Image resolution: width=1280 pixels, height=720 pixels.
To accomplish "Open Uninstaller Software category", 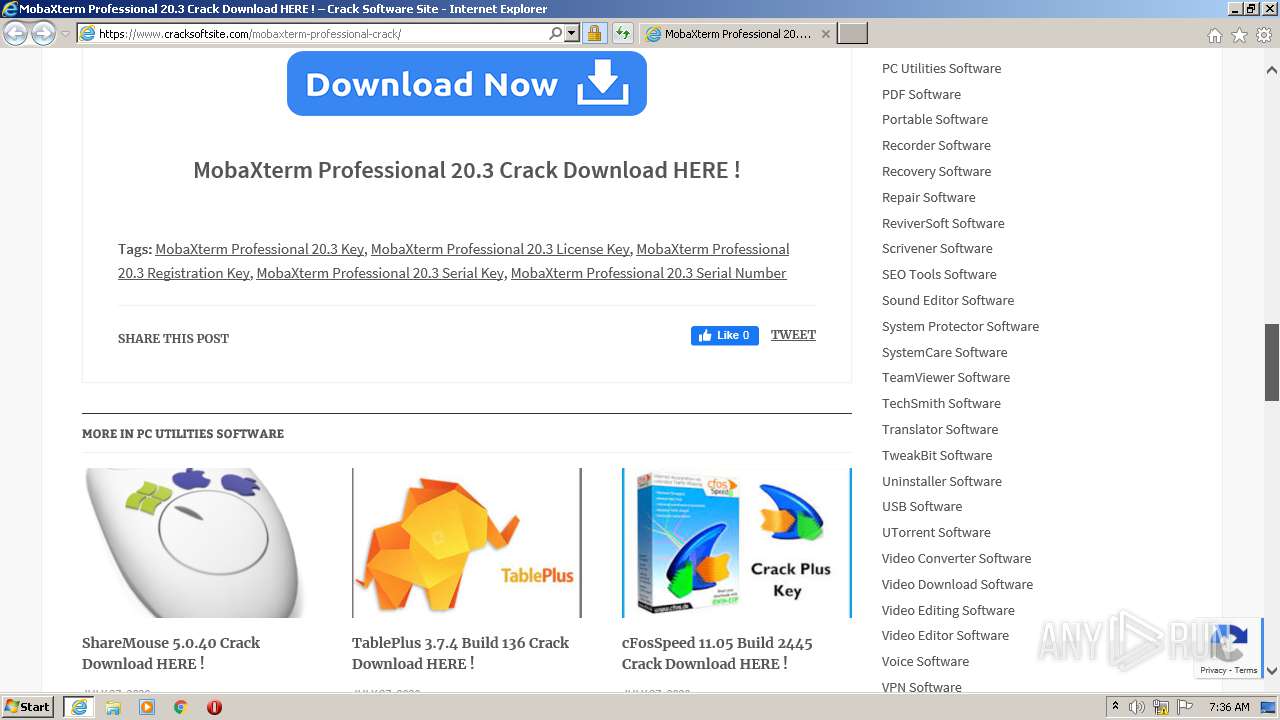I will (942, 481).
